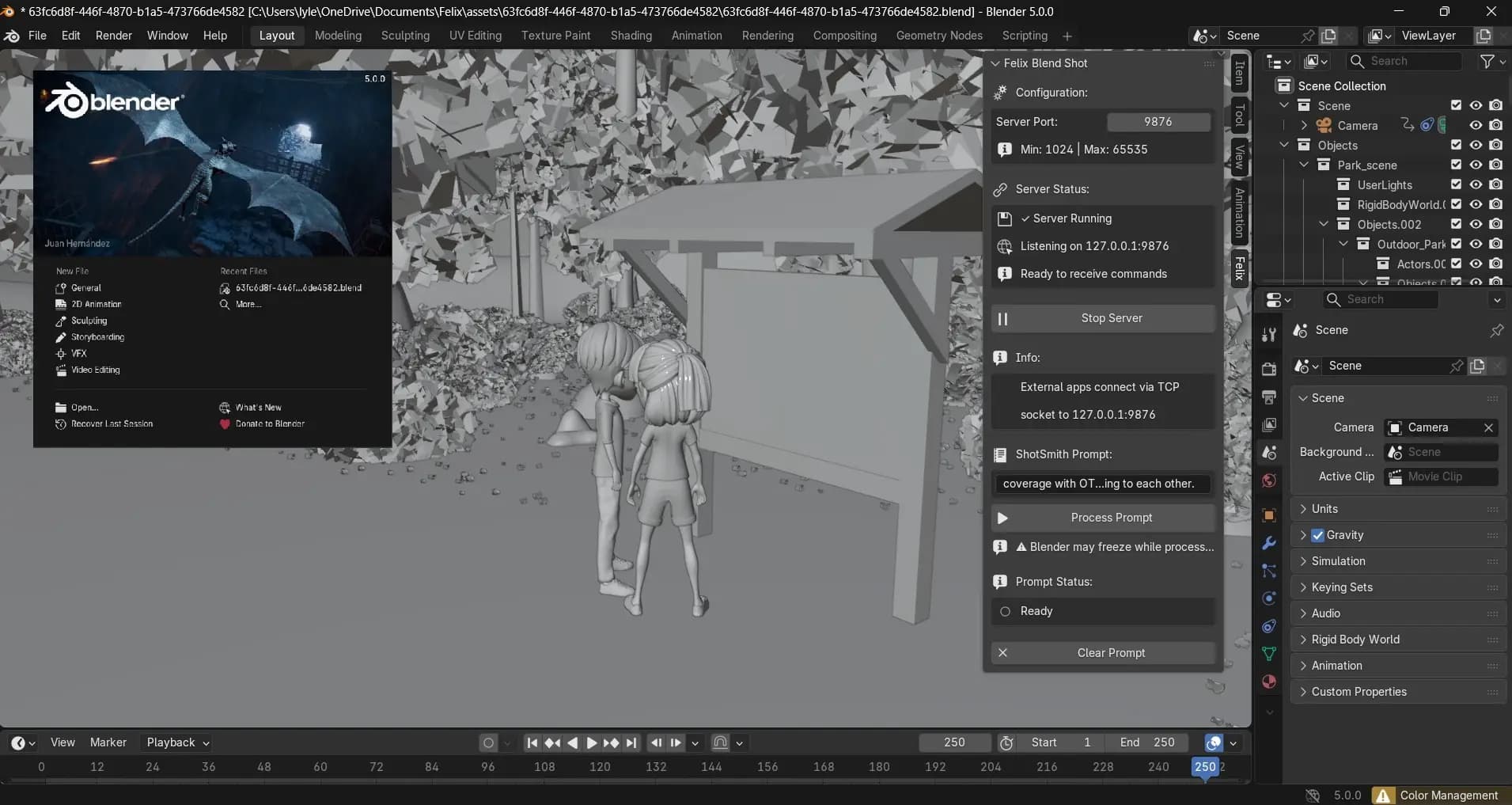Image resolution: width=1512 pixels, height=805 pixels.
Task: Disable the Gravity checkbox
Action: click(1318, 535)
